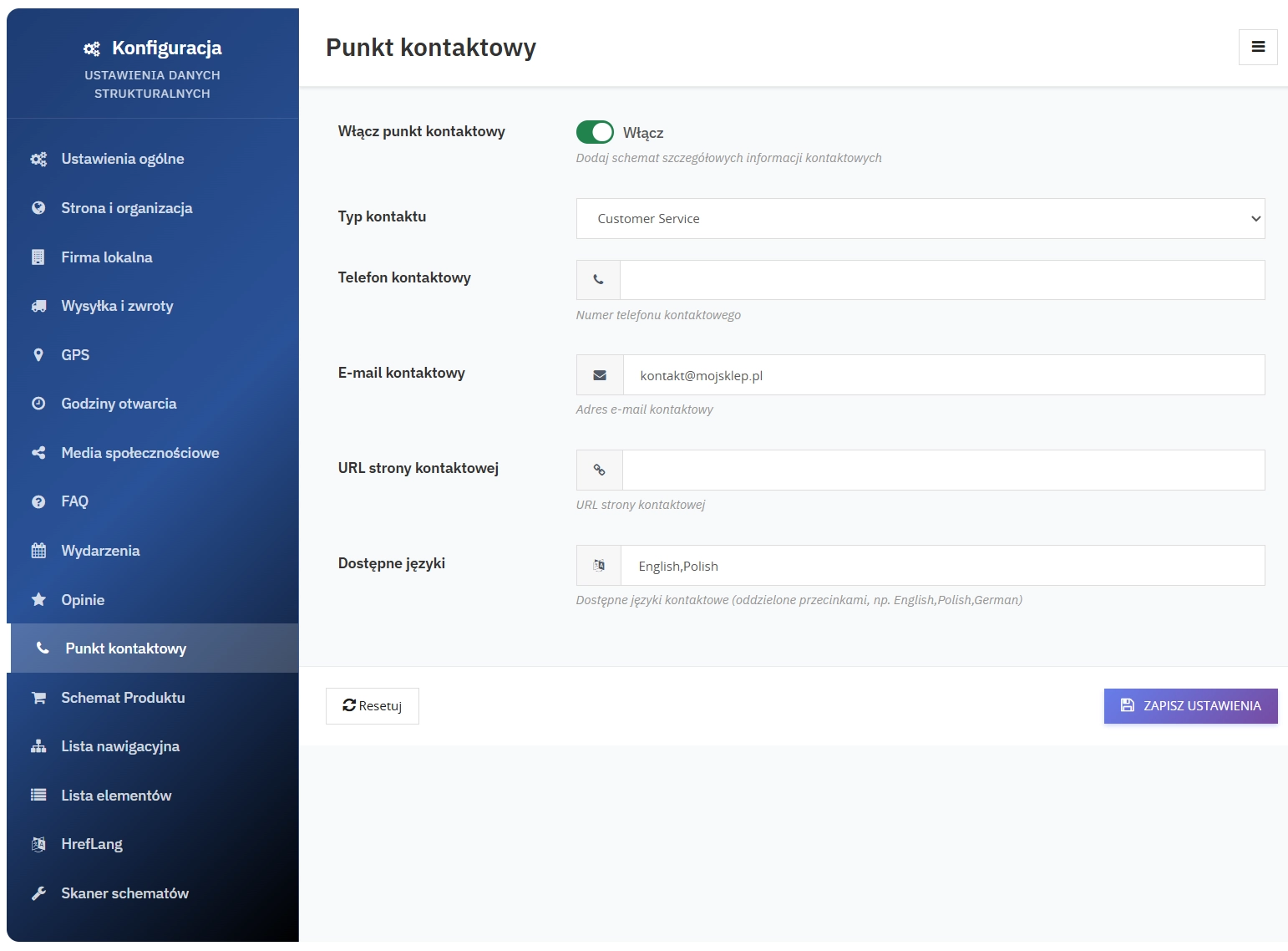Disable the Włącz punkt kontaktowy toggle
Screen dimensions: 1288x951
point(595,132)
